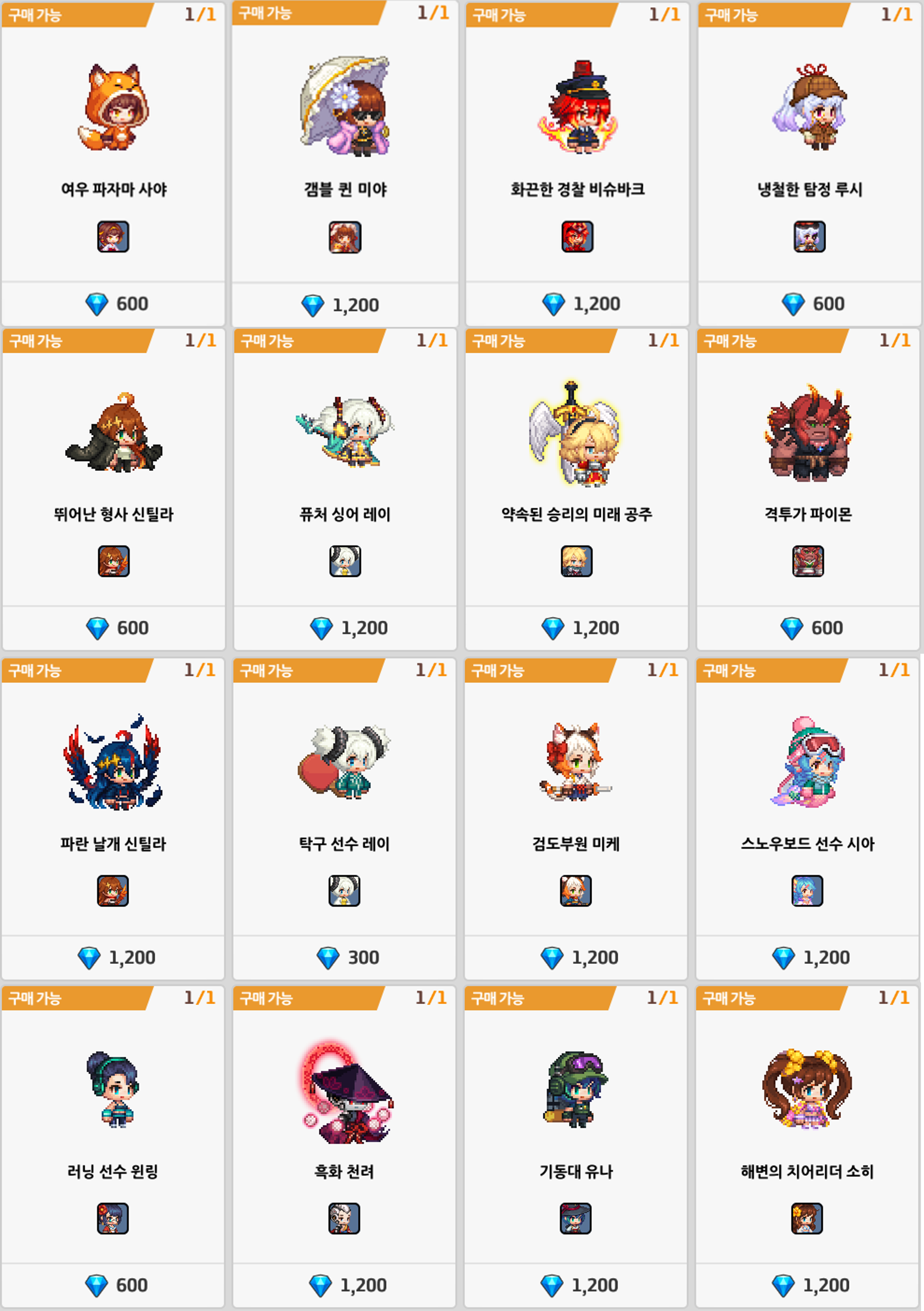Click the 구매 가능 banner on 갬블 퀸 미야 card
Image resolution: width=924 pixels, height=1311 pixels.
pyautogui.click(x=308, y=13)
